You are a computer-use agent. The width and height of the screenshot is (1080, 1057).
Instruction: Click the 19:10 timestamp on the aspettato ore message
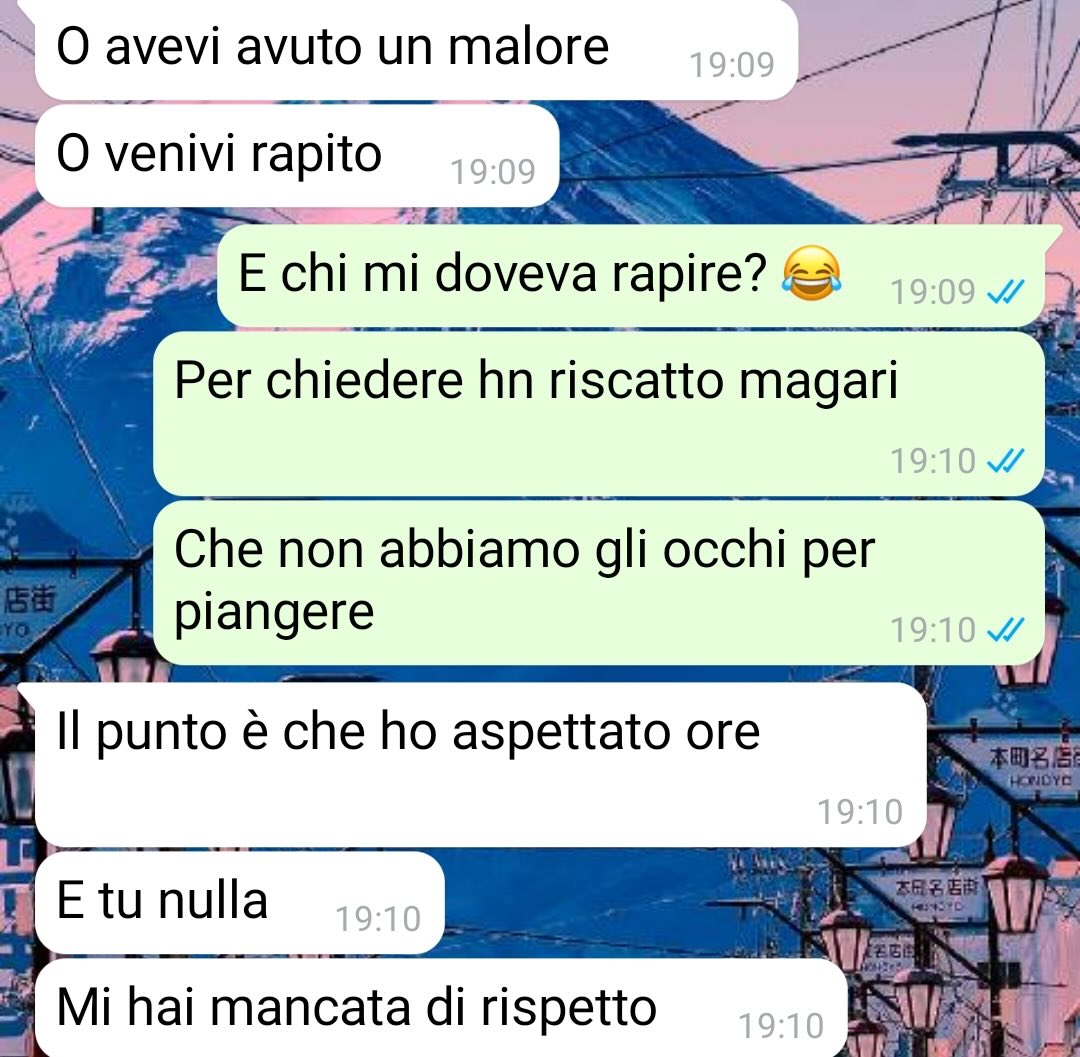[x=860, y=812]
